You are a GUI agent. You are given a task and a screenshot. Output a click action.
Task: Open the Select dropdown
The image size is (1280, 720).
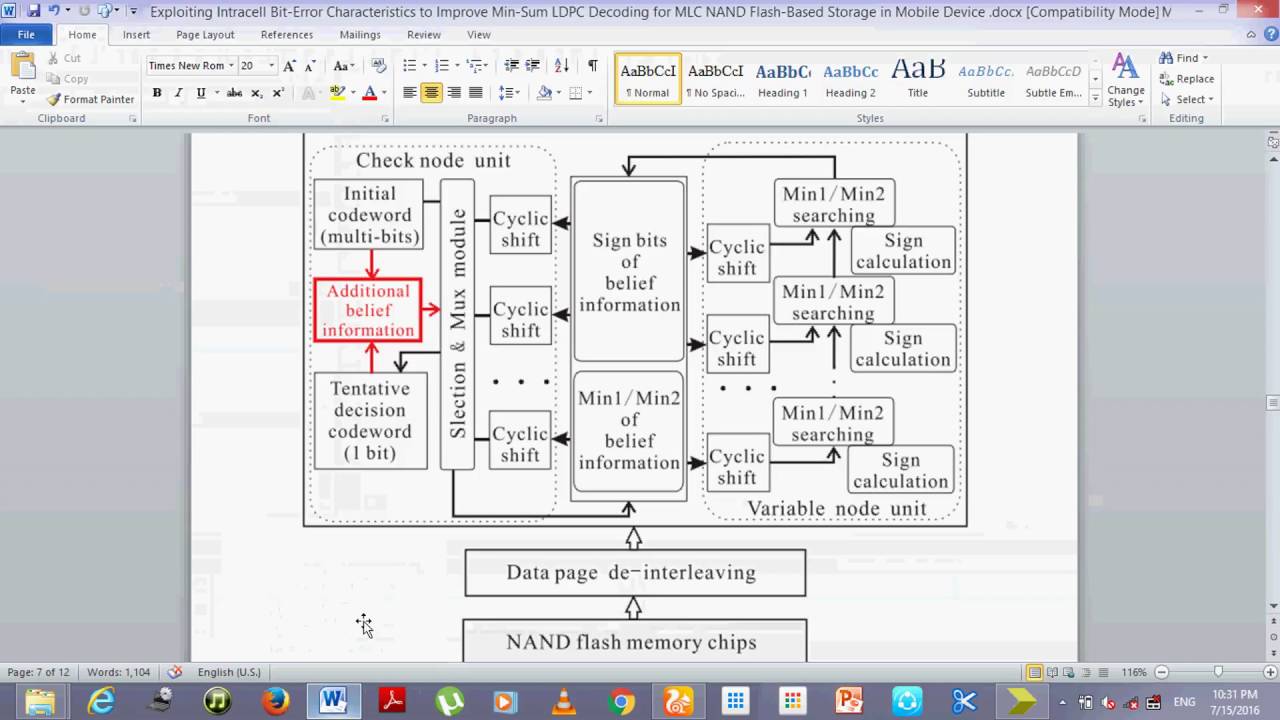tap(1210, 99)
